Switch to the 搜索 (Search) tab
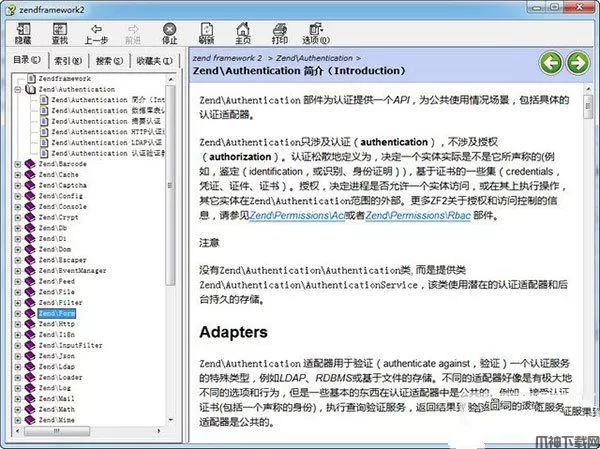Image resolution: width=600 pixels, height=449 pixels. coord(109,61)
